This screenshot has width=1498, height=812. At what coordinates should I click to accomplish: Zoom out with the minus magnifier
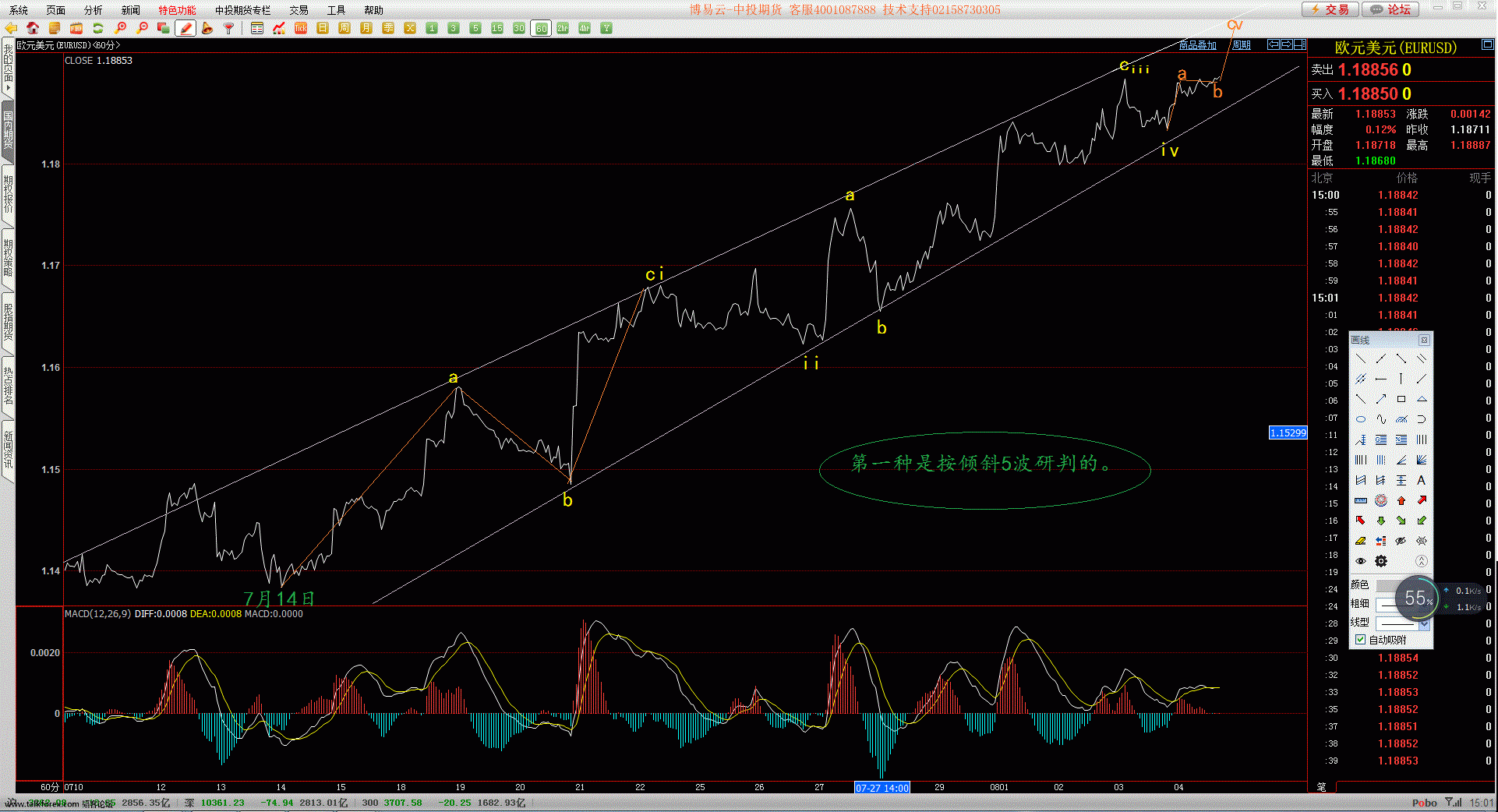142,28
